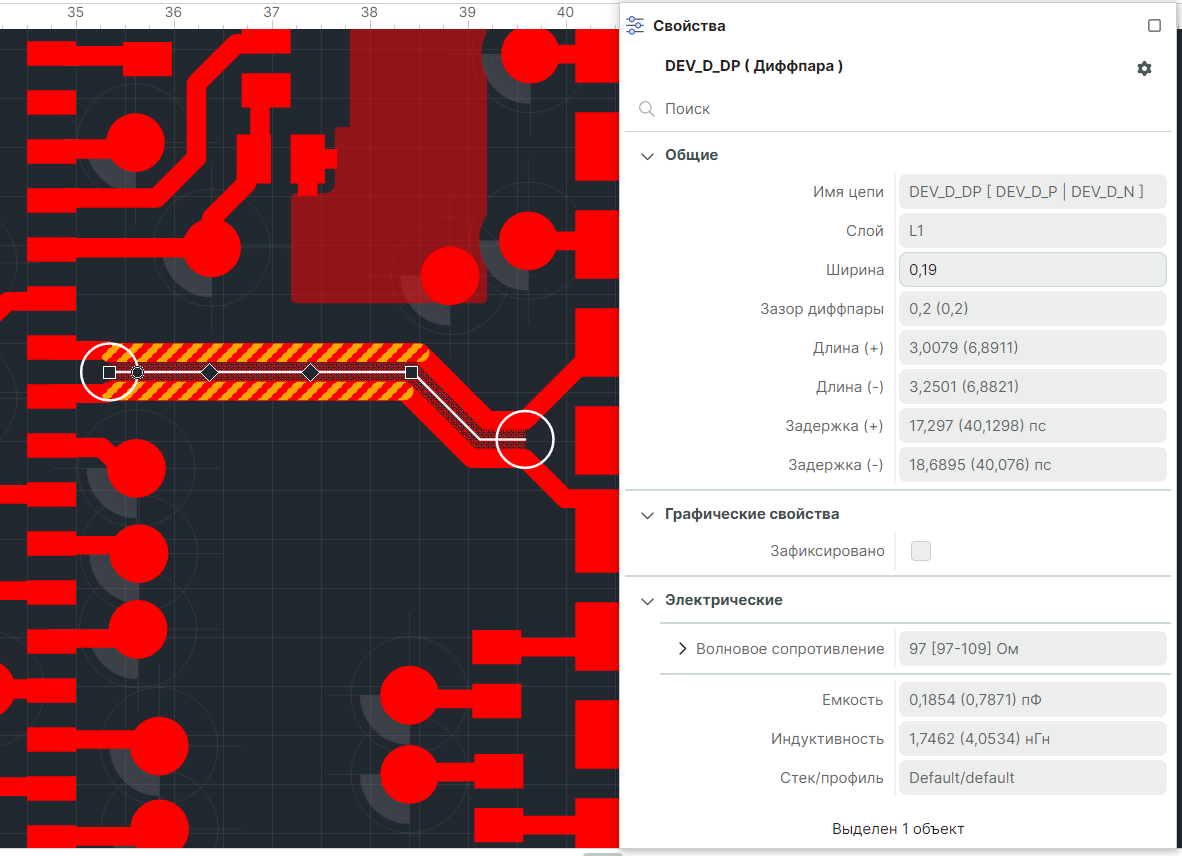Collapse the Графические свойства section
This screenshot has height=856, width=1182.
tap(647, 514)
